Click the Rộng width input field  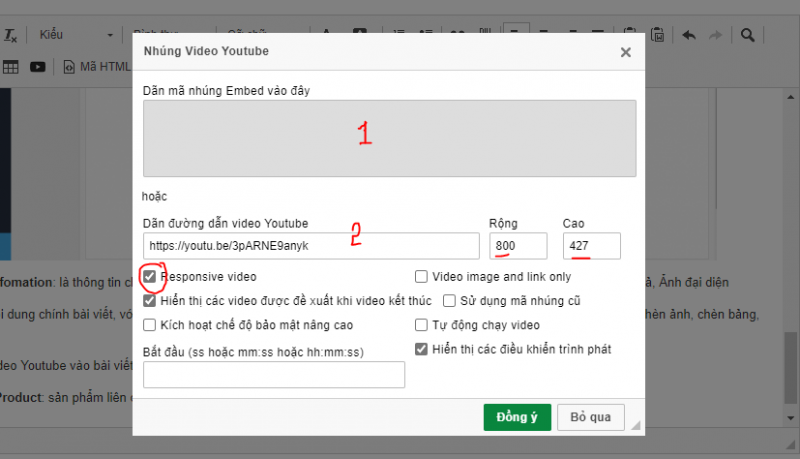[517, 246]
